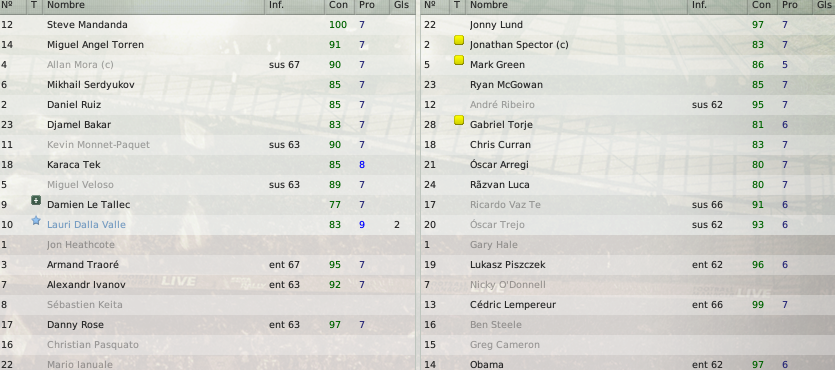Select Danny Rose in the substitutes list
835x370 pixels.
click(207, 325)
